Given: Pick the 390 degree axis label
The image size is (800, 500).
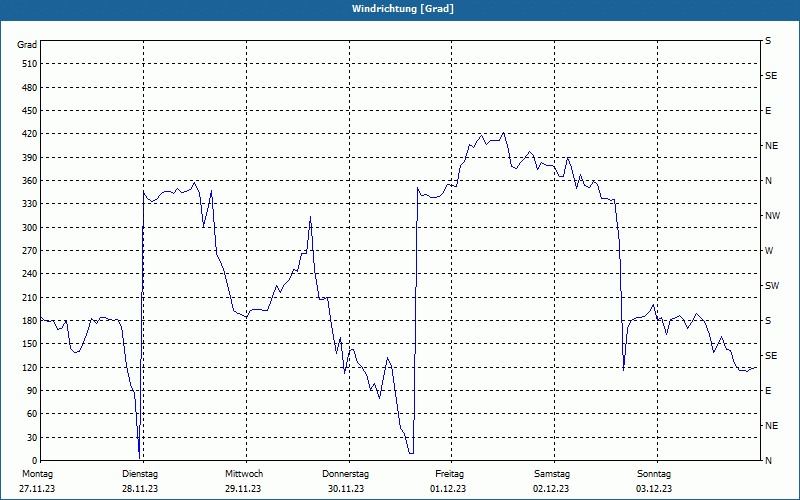Looking at the screenshot, I should coord(30,158).
